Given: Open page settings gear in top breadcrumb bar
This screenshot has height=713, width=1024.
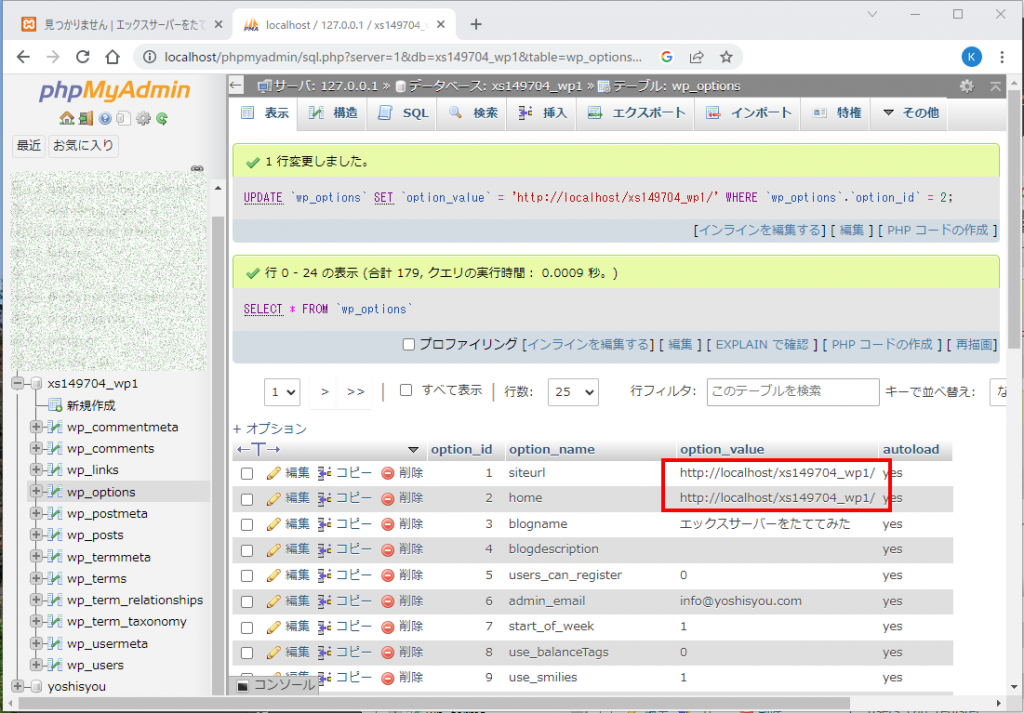Looking at the screenshot, I should coord(966,86).
